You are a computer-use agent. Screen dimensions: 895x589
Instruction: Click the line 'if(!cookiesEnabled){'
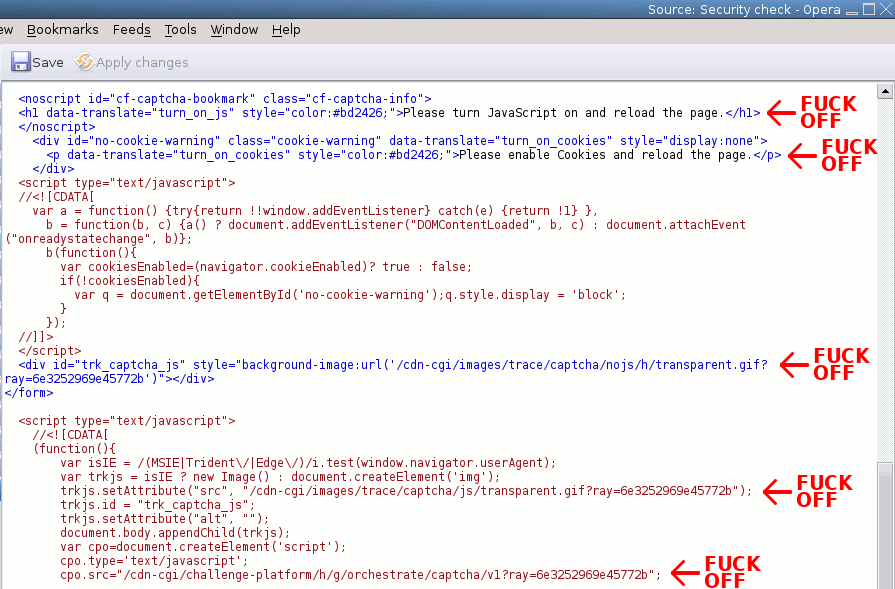click(x=130, y=281)
